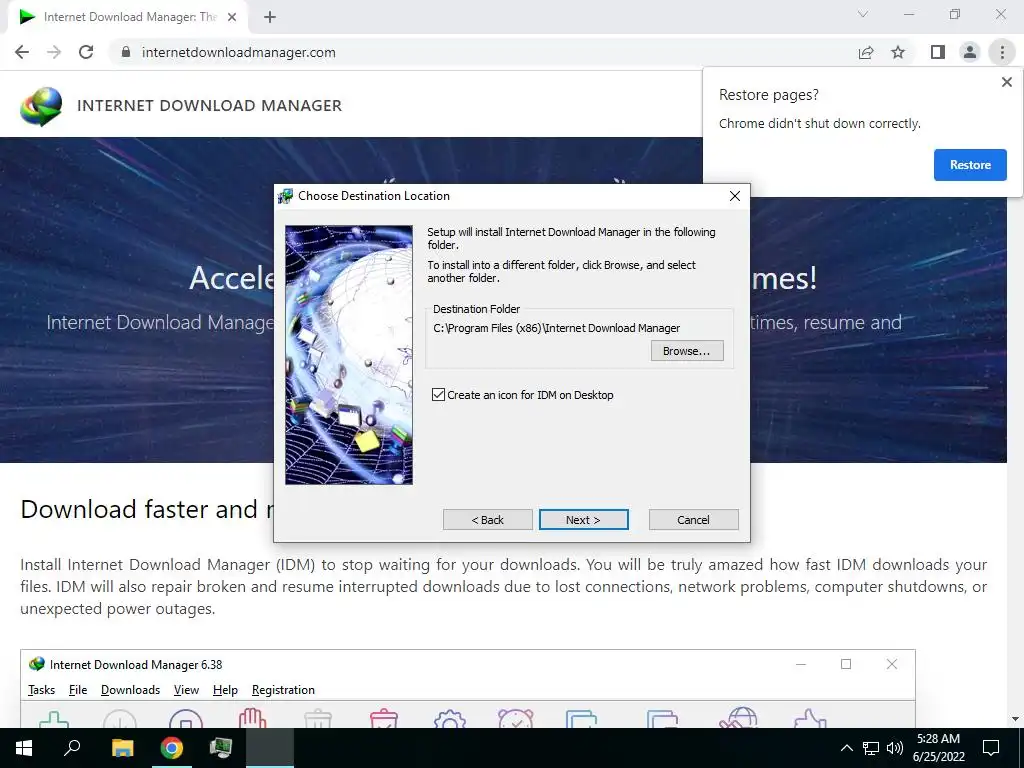This screenshot has width=1024, height=768.
Task: Open Browse to pick a destination folder
Action: click(686, 351)
